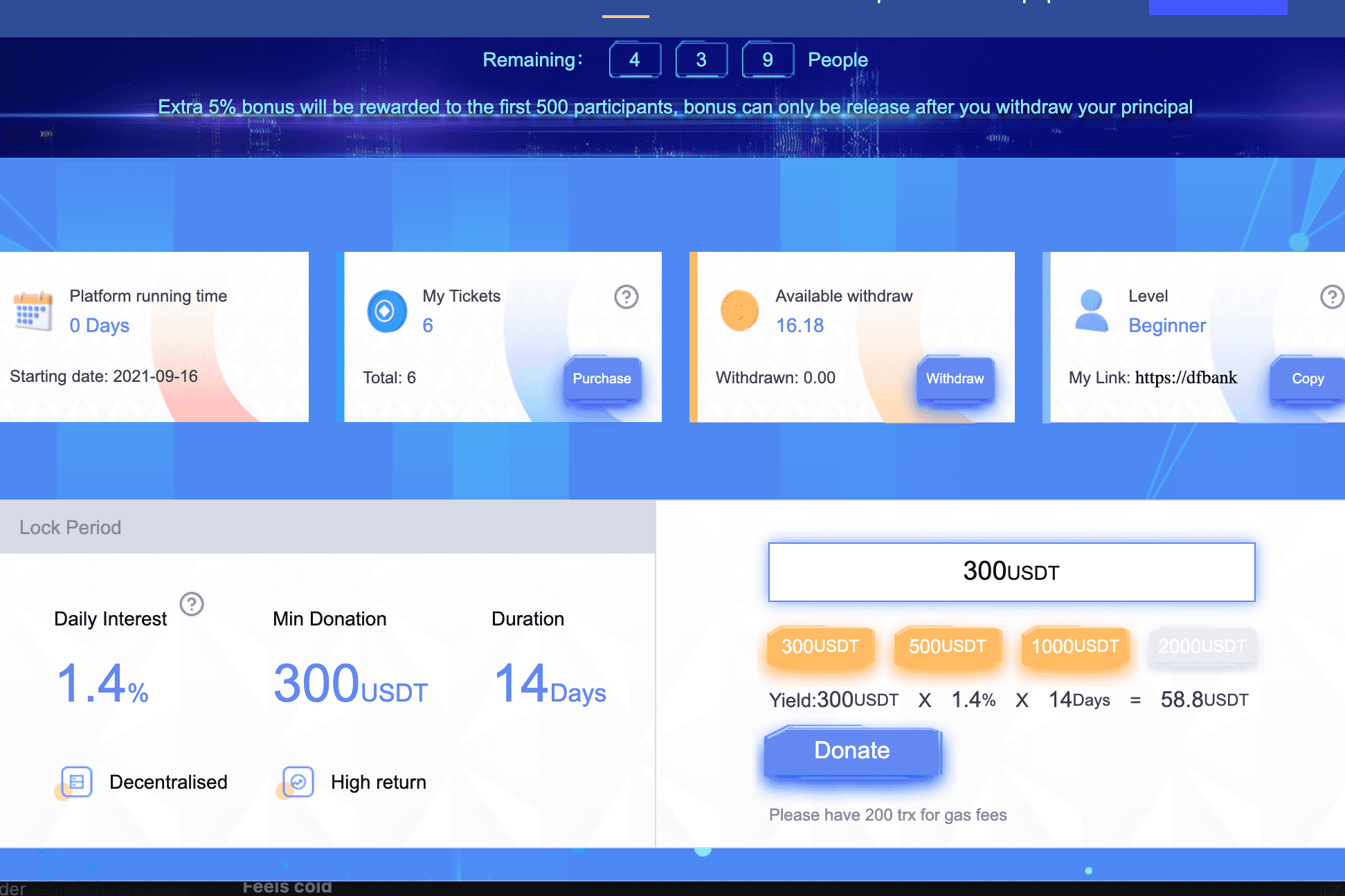Copy the referral link with the Copy button
This screenshot has height=896, width=1345.
1307,379
